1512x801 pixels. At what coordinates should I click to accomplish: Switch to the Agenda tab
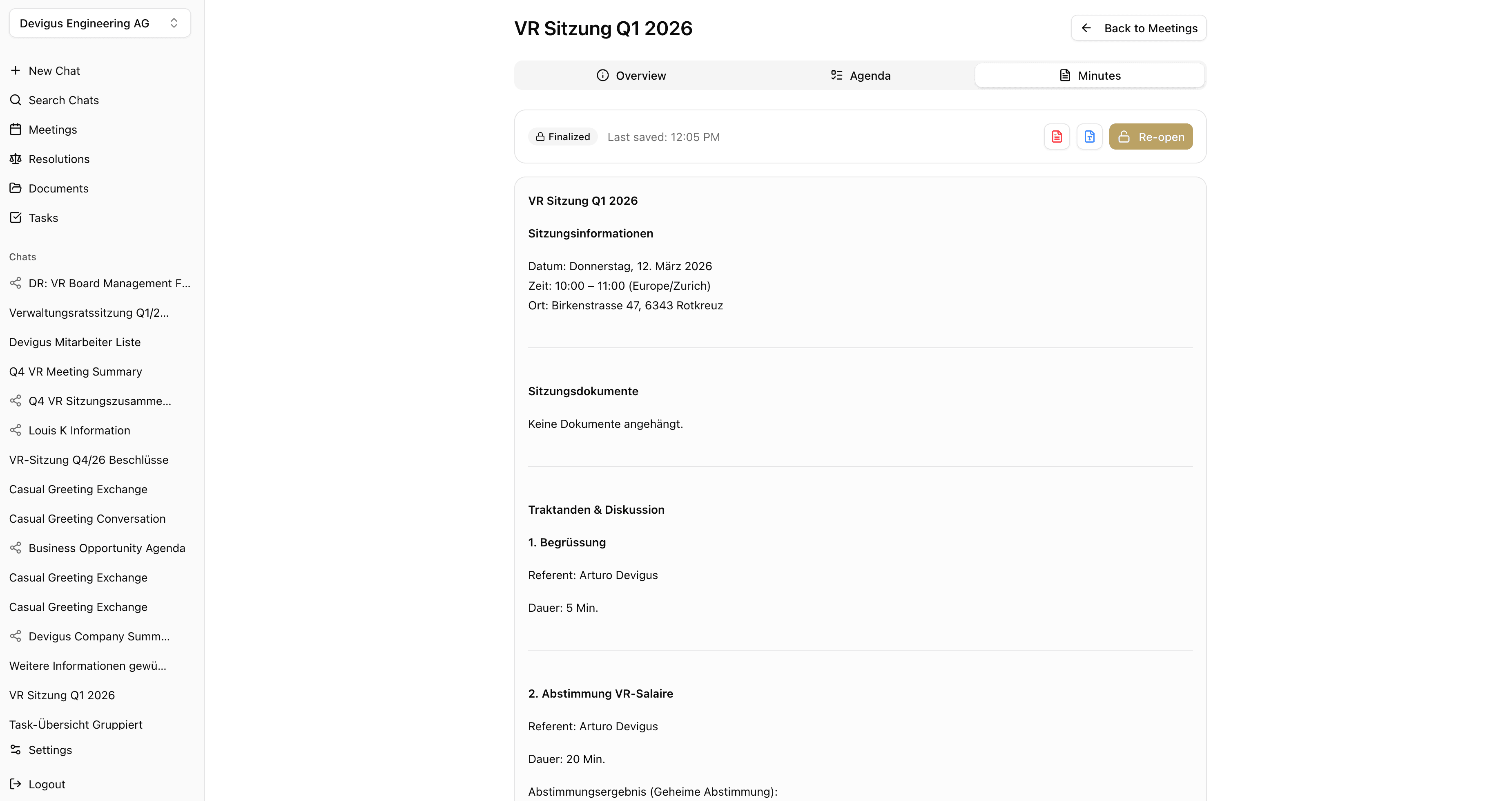(x=859, y=75)
